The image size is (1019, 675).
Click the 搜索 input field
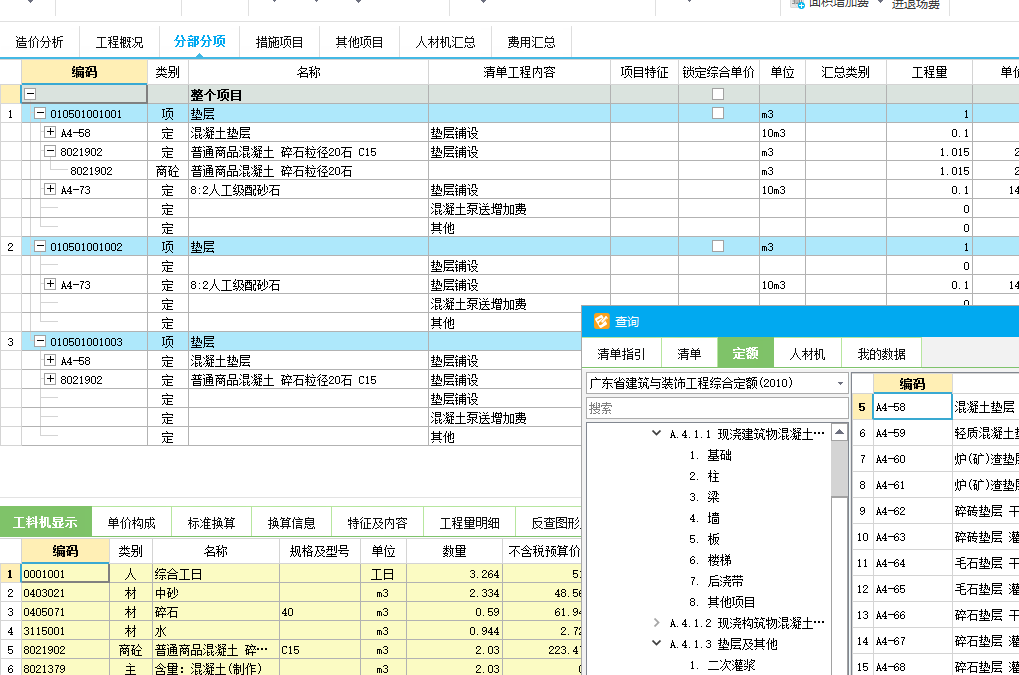point(717,408)
